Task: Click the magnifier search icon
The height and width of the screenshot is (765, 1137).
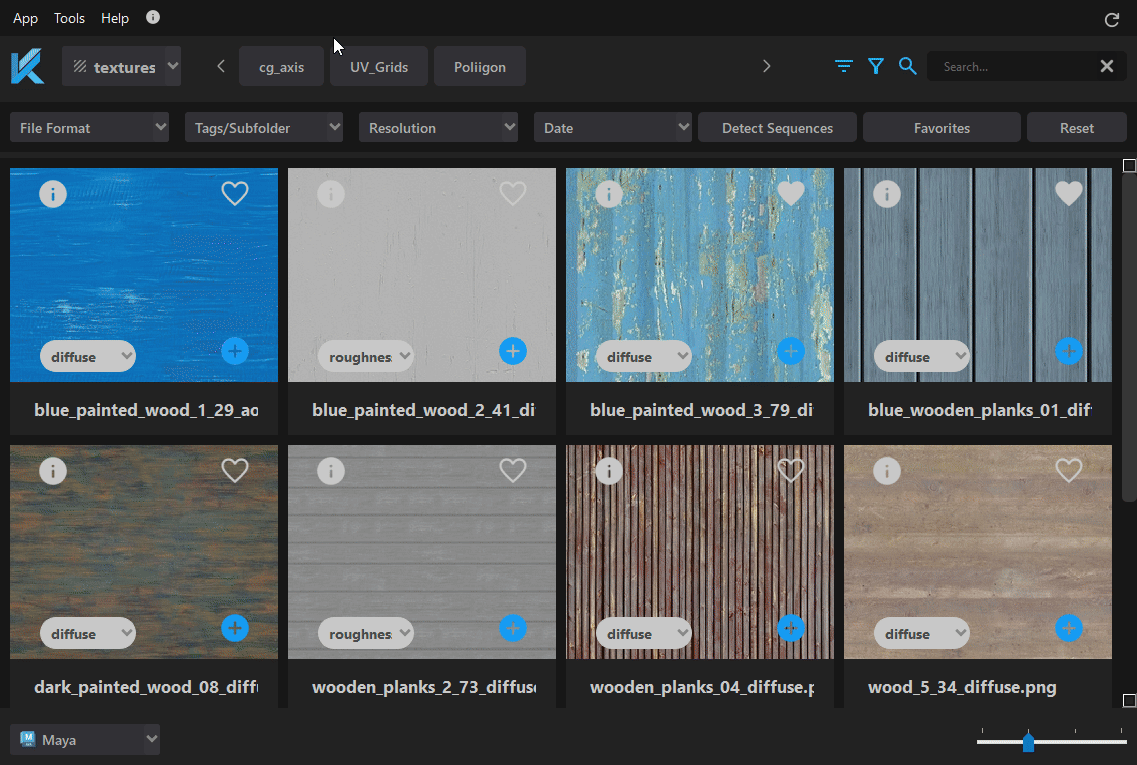Action: (907, 66)
